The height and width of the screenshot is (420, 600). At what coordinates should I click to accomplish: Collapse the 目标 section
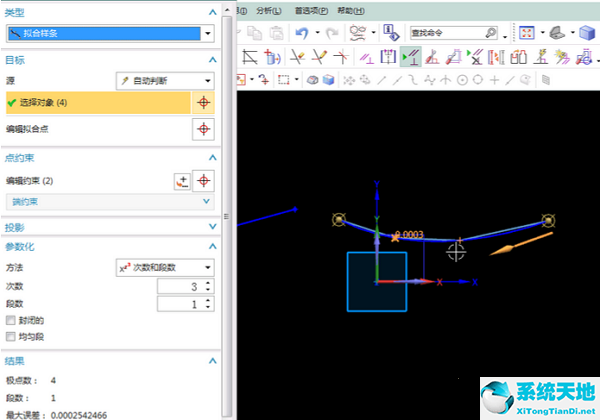tap(213, 60)
